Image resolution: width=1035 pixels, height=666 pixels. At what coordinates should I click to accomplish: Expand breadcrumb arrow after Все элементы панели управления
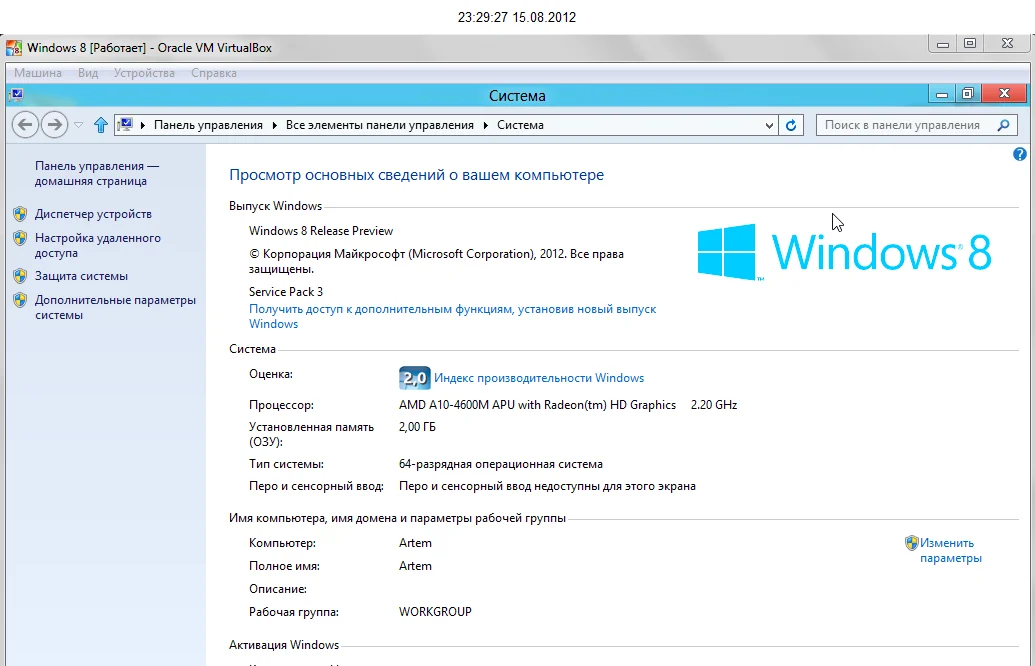coord(486,125)
